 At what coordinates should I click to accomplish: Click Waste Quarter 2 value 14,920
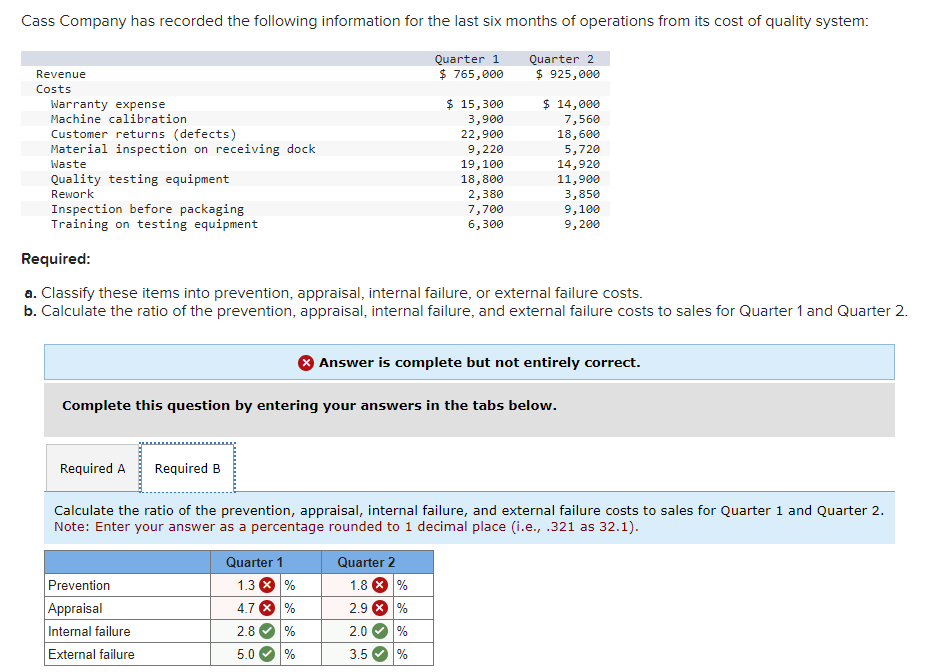[578, 164]
